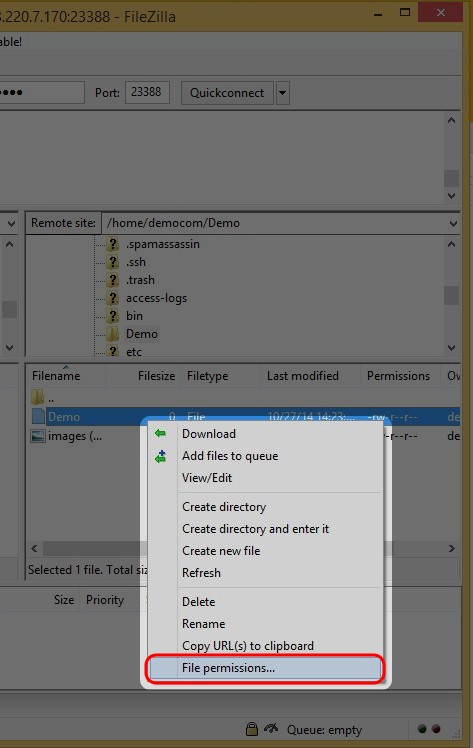Click the speed limit gauge icon

pos(271,728)
